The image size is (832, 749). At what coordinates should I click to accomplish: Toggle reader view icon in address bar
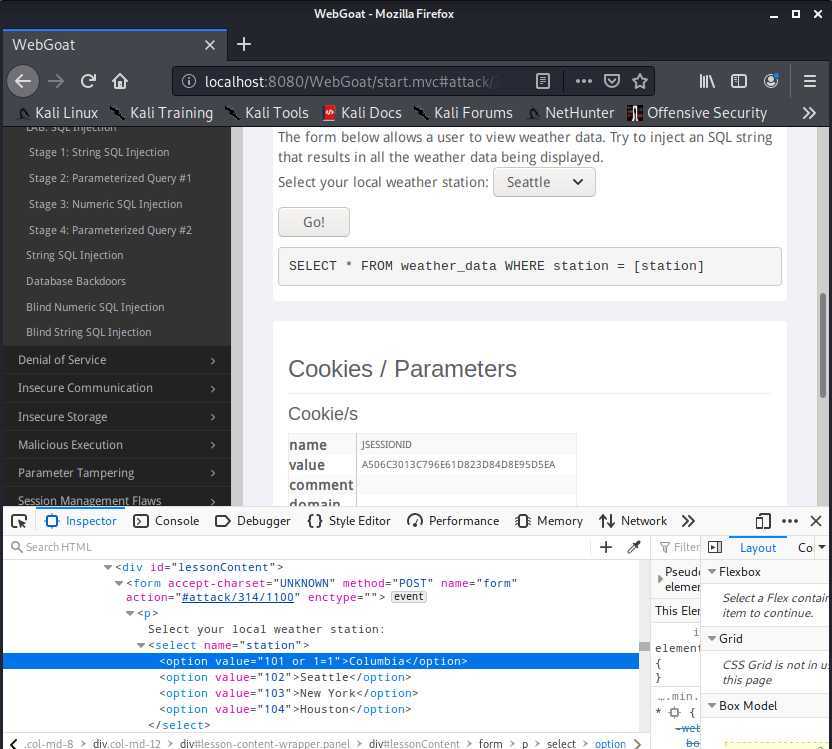(542, 81)
